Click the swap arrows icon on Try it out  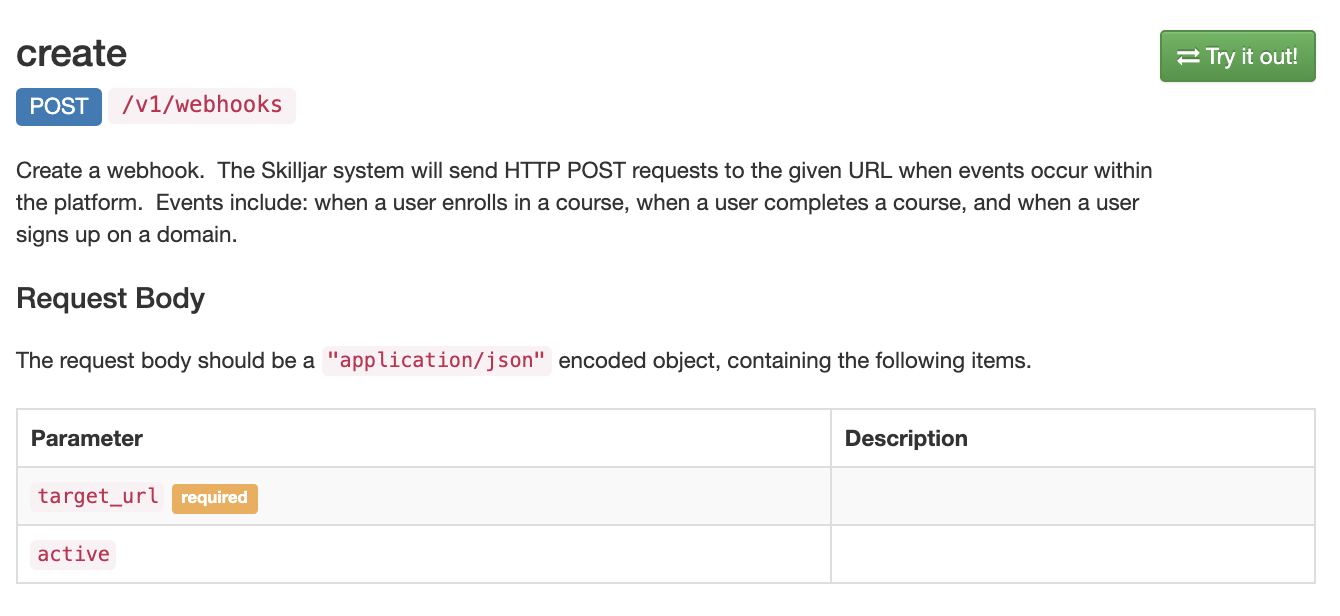tap(1188, 57)
